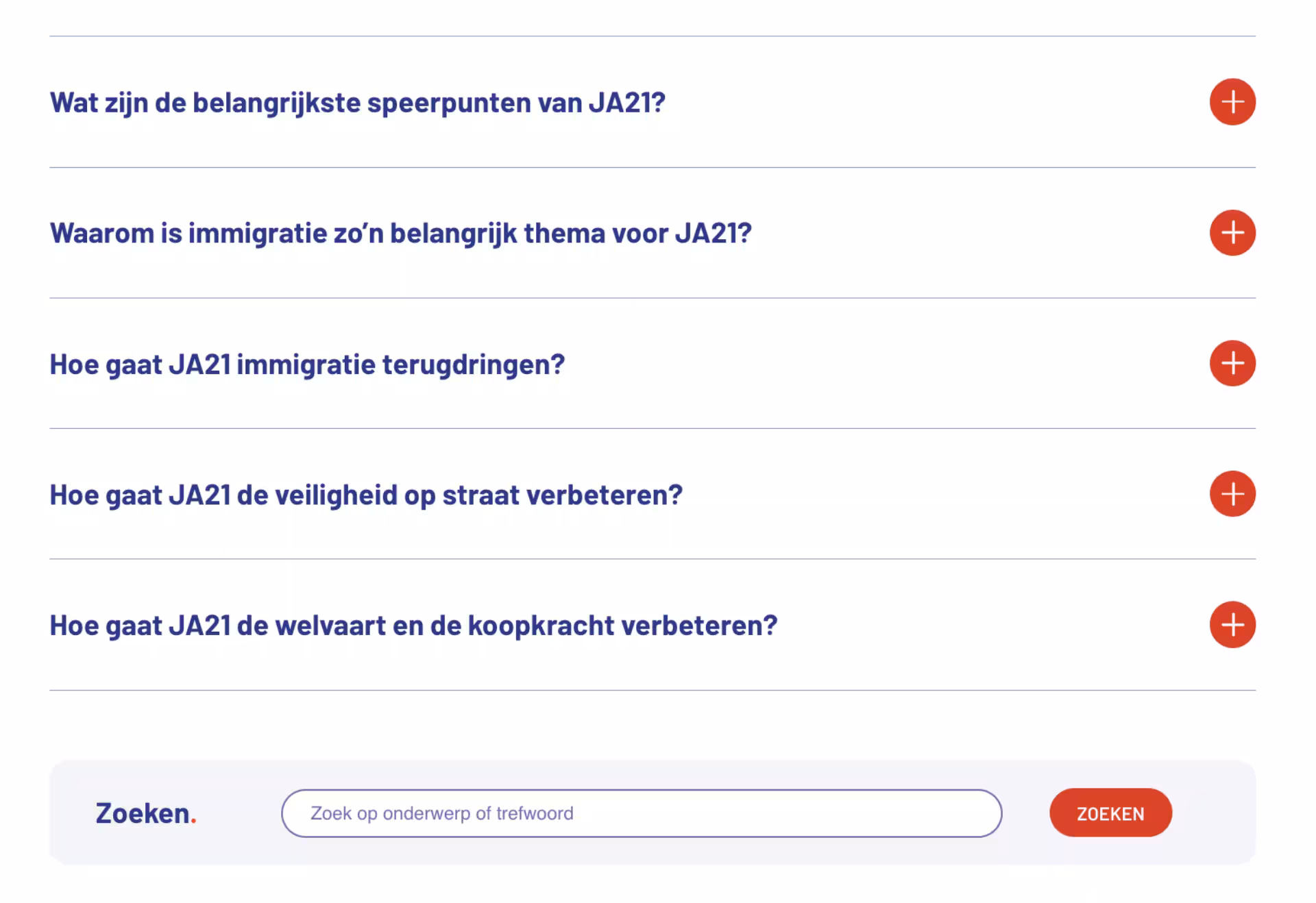The image size is (1316, 903).
Task: Click the search field 'Zoek op onderwerp of trefwoord'
Action: pyautogui.click(x=641, y=813)
